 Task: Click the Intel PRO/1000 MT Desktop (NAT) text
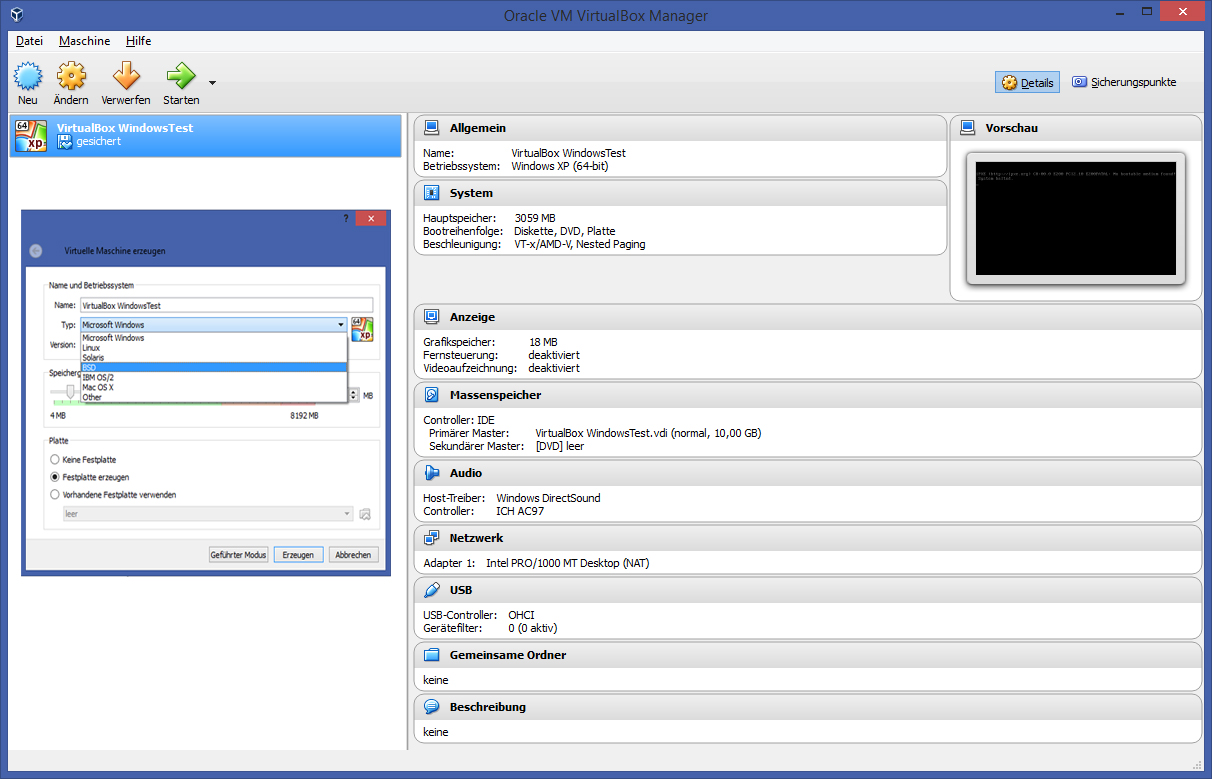[567, 563]
